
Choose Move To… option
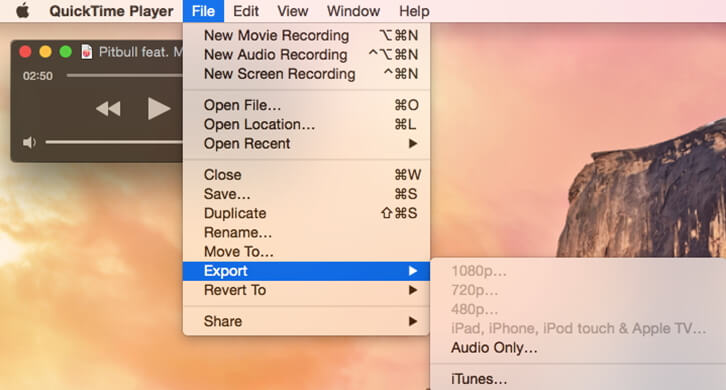click(307, 252)
